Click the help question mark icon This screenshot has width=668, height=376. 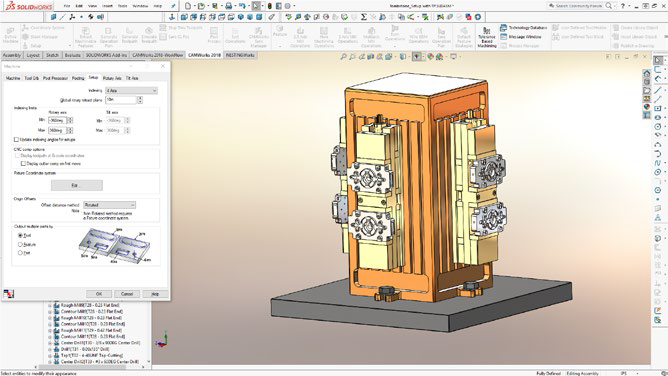pyautogui.click(x=623, y=6)
